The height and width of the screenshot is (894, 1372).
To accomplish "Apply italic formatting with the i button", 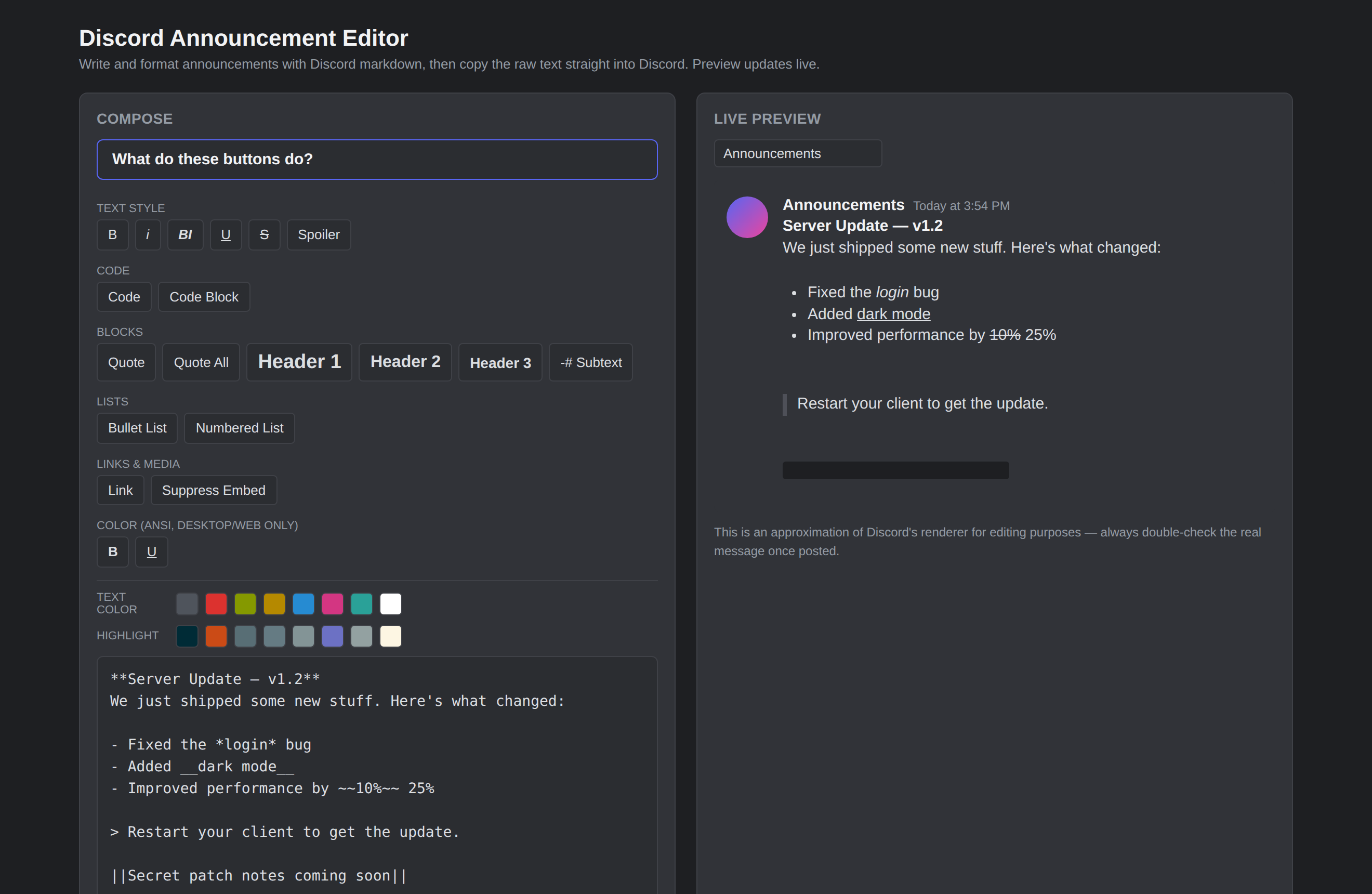I will pyautogui.click(x=148, y=234).
